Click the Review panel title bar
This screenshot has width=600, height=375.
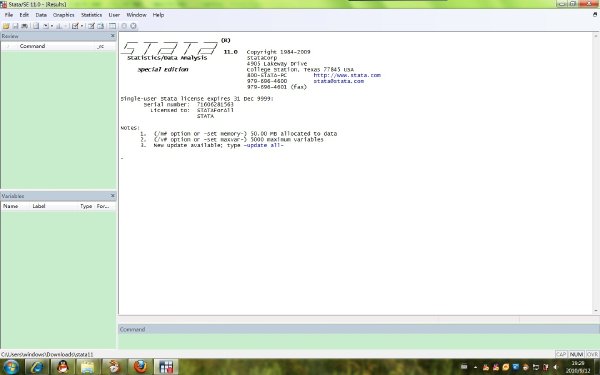coord(58,36)
